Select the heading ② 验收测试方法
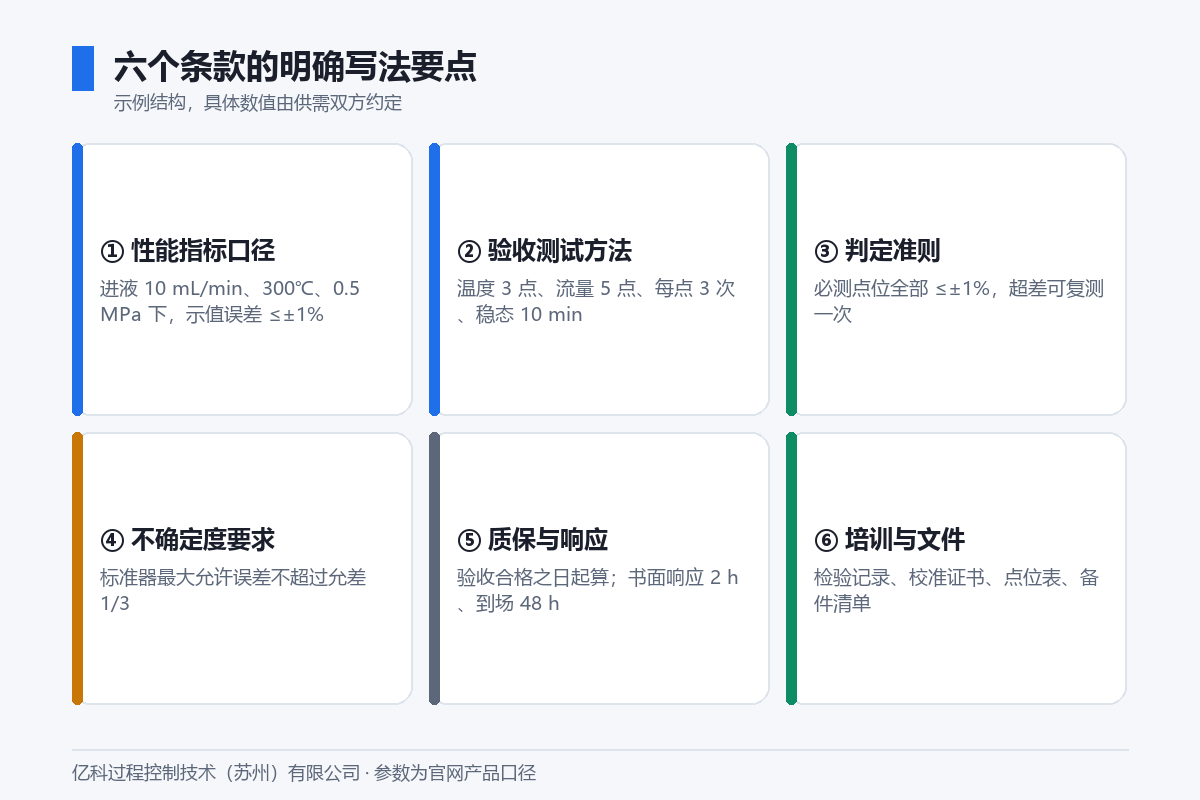Screen dimensions: 1200x800 [545, 250]
